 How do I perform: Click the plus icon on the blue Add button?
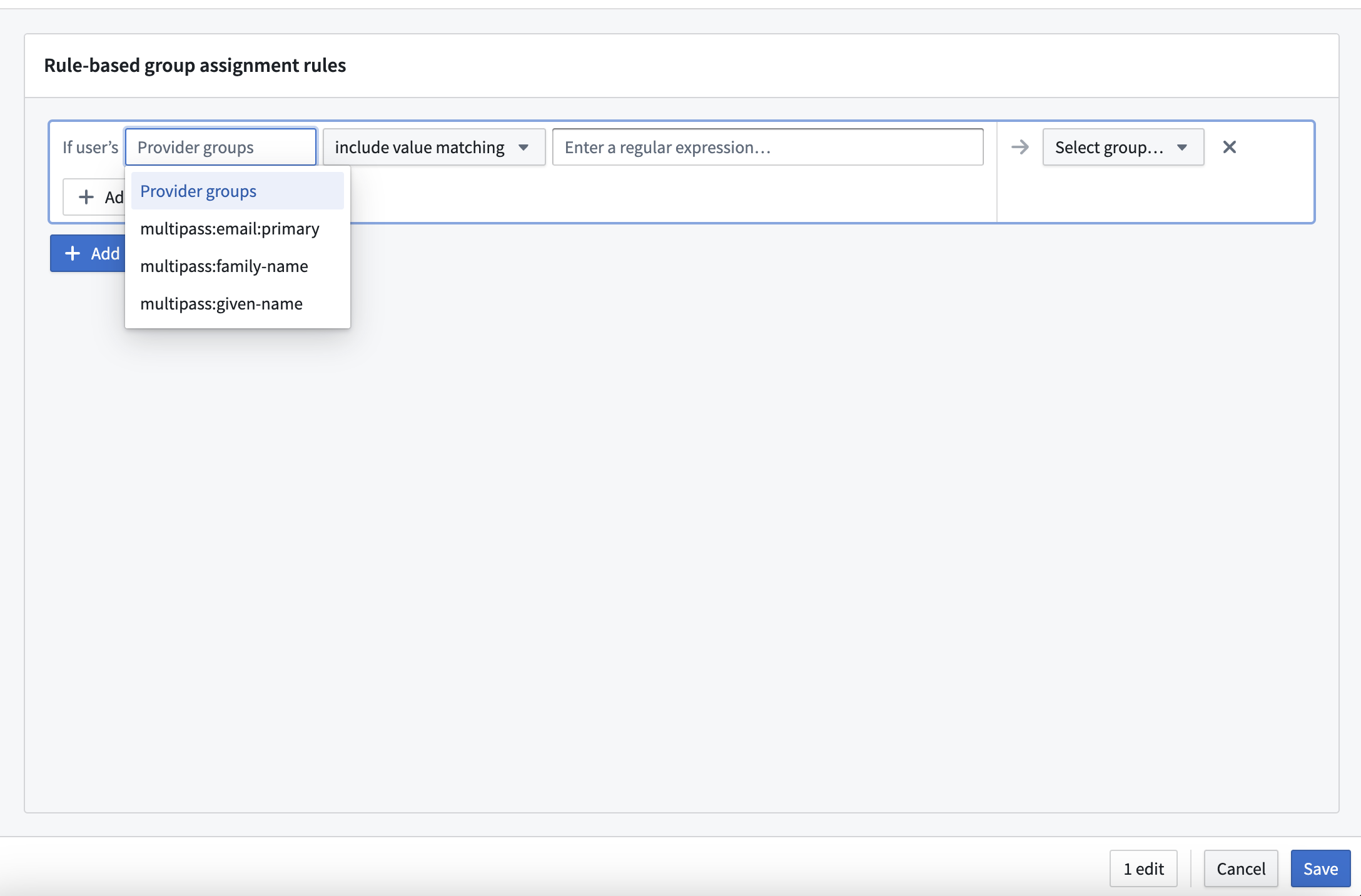point(73,253)
